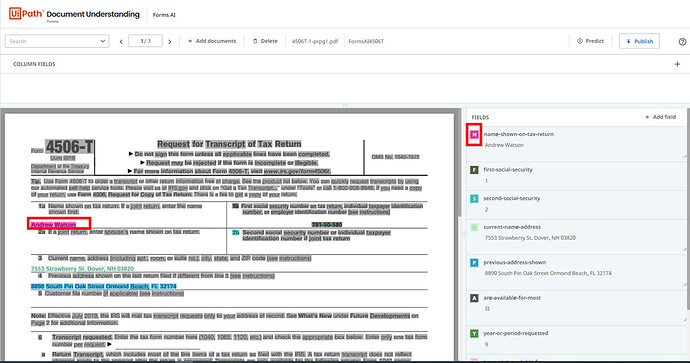Publish the form model
Image resolution: width=690 pixels, height=363 pixels.
tap(639, 41)
